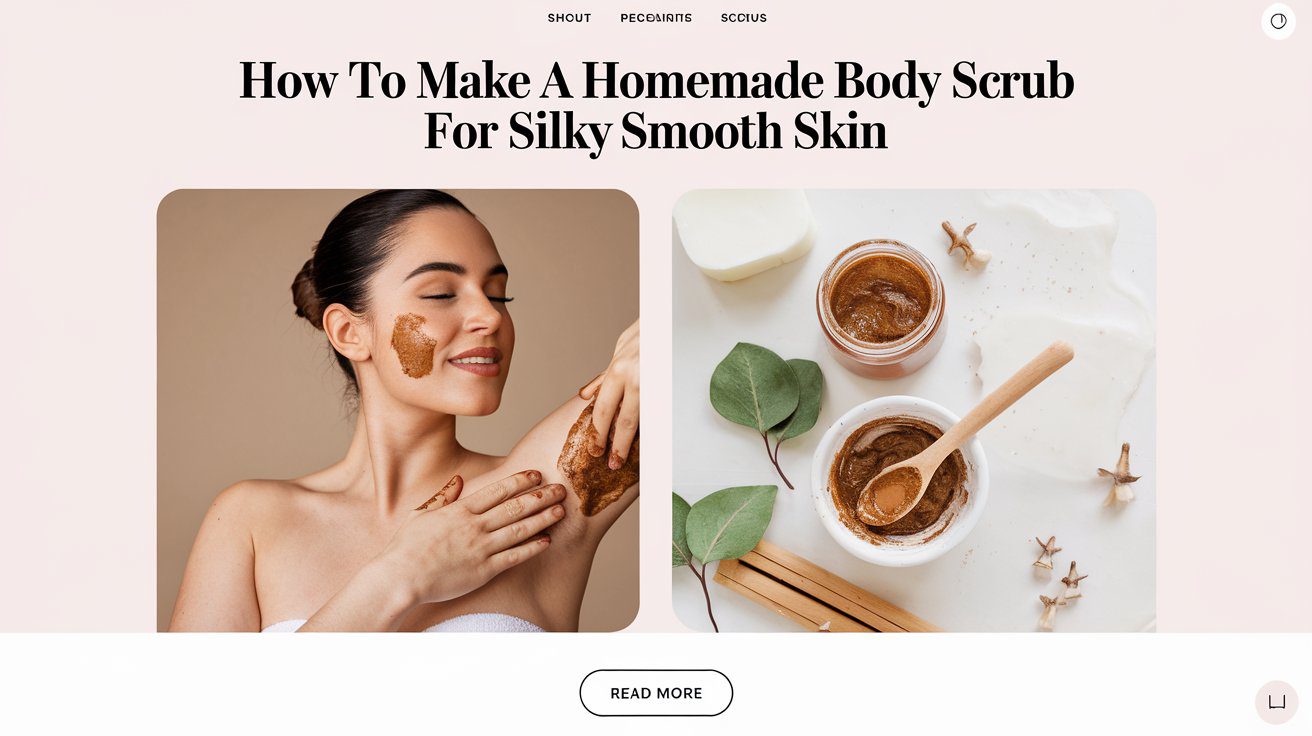
Task: Click the scrub patch on woman's cheek
Action: click(413, 346)
